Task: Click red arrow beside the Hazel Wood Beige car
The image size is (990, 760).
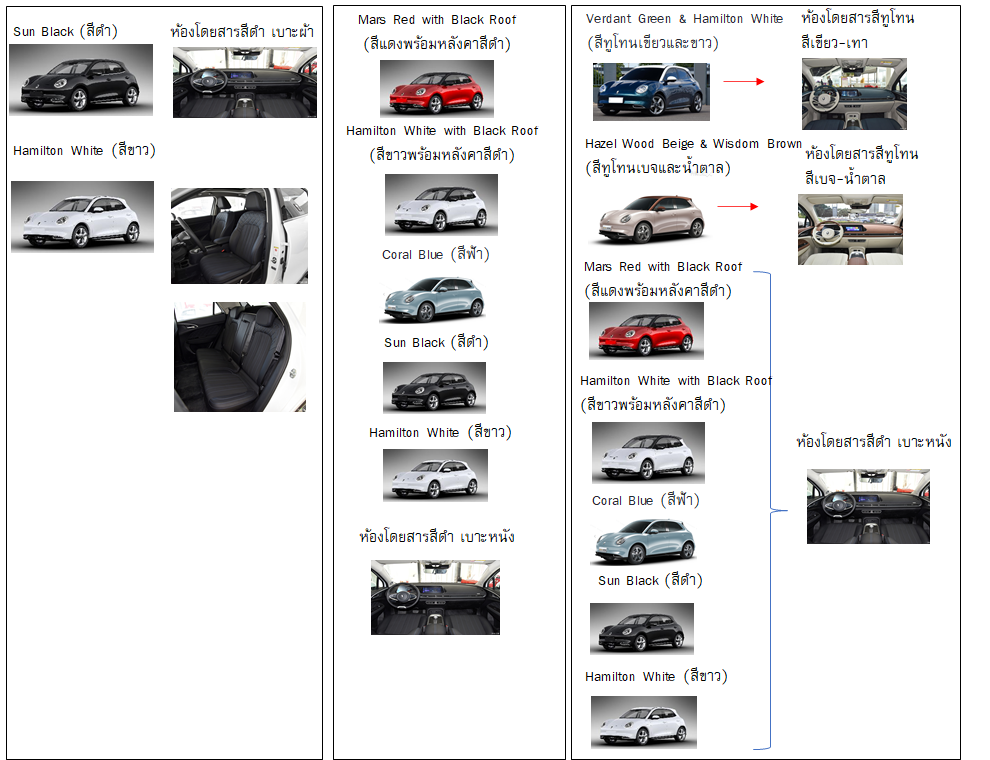Action: click(x=737, y=207)
